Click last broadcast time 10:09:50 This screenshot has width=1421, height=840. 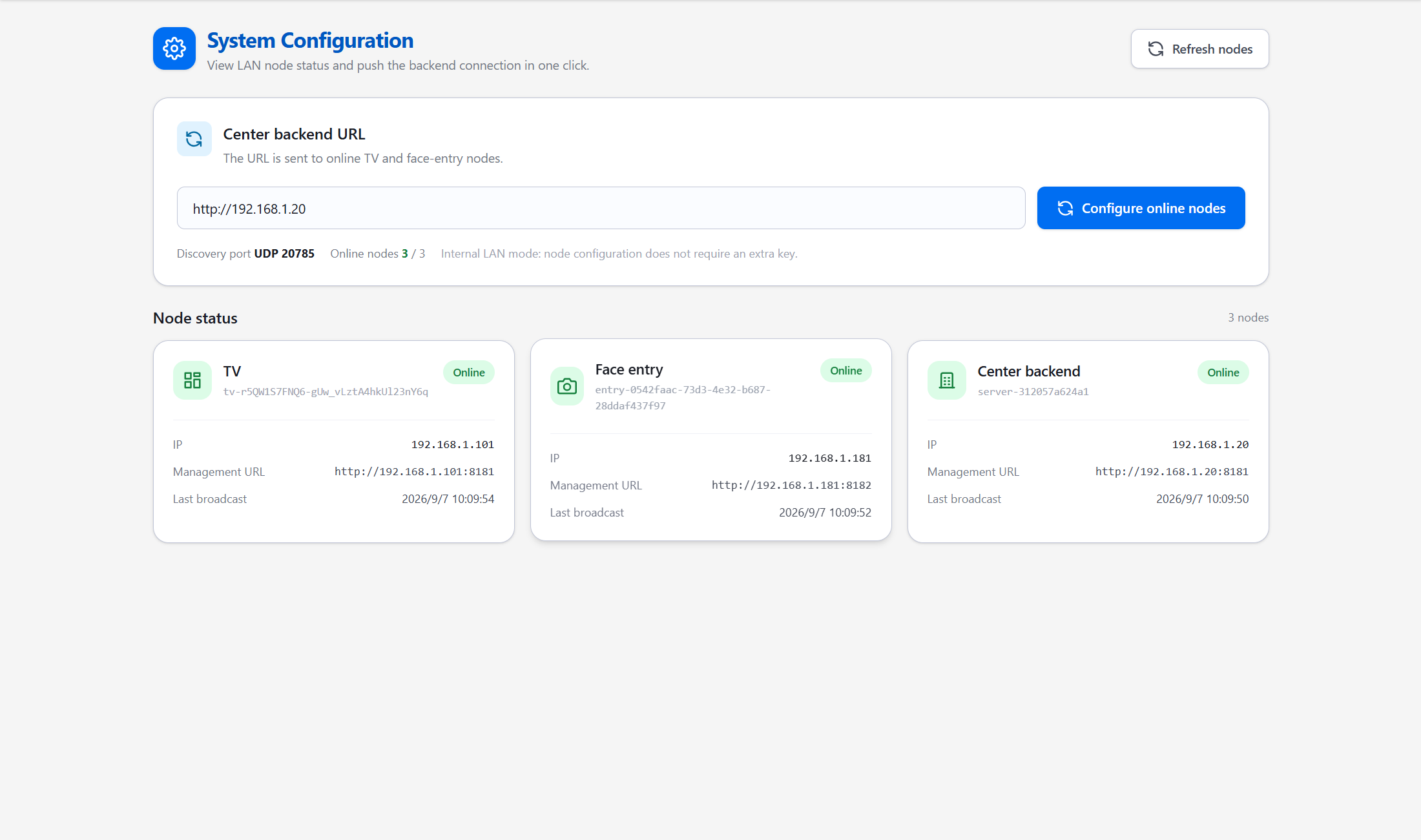click(1202, 499)
